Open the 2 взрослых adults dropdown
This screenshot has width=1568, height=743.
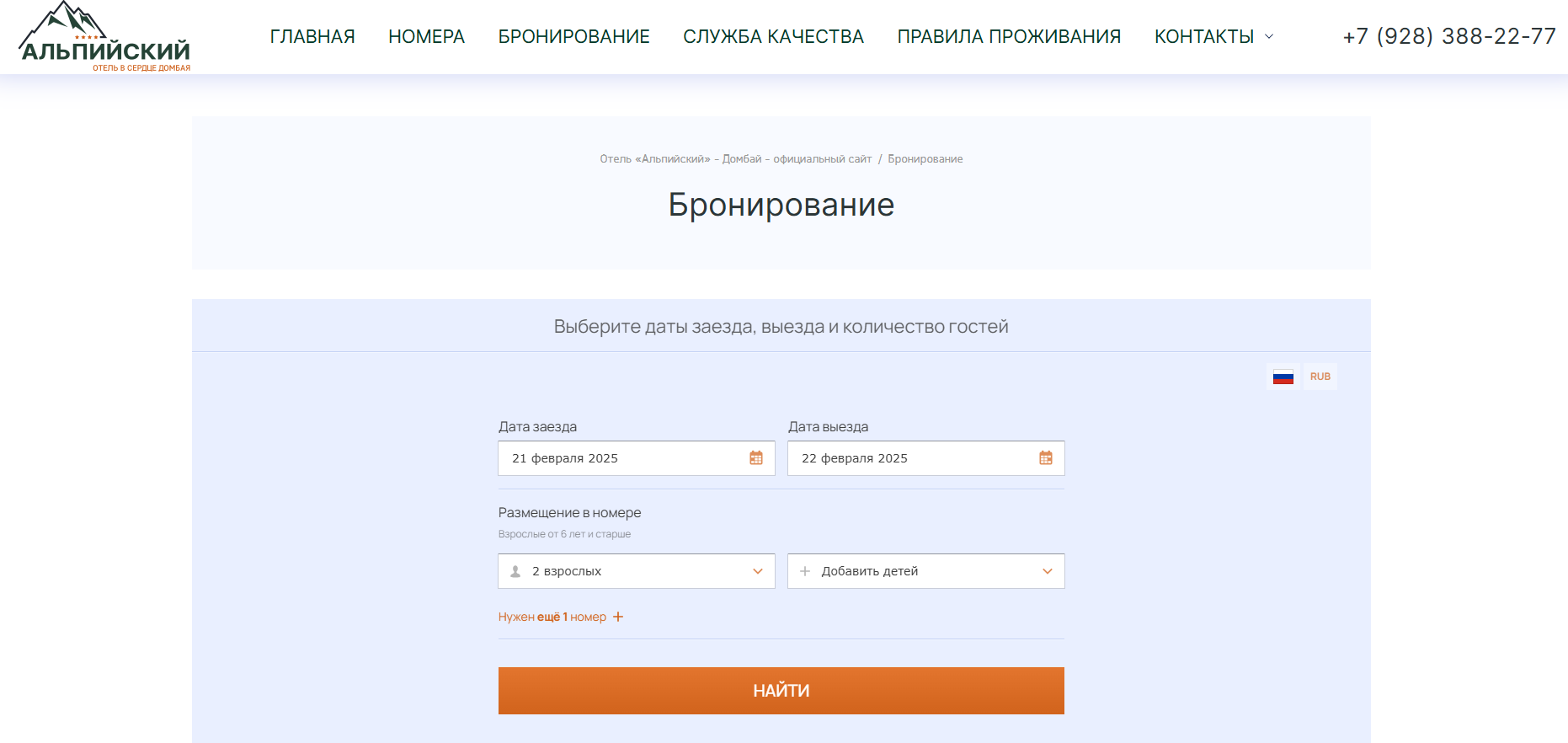[x=636, y=571]
